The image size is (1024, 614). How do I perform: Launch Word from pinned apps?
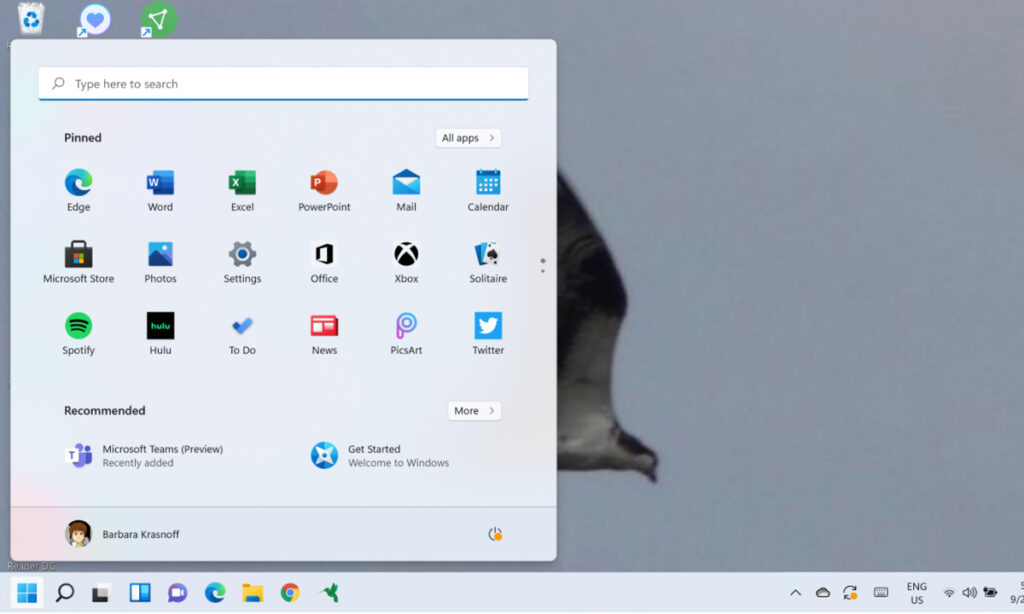160,190
